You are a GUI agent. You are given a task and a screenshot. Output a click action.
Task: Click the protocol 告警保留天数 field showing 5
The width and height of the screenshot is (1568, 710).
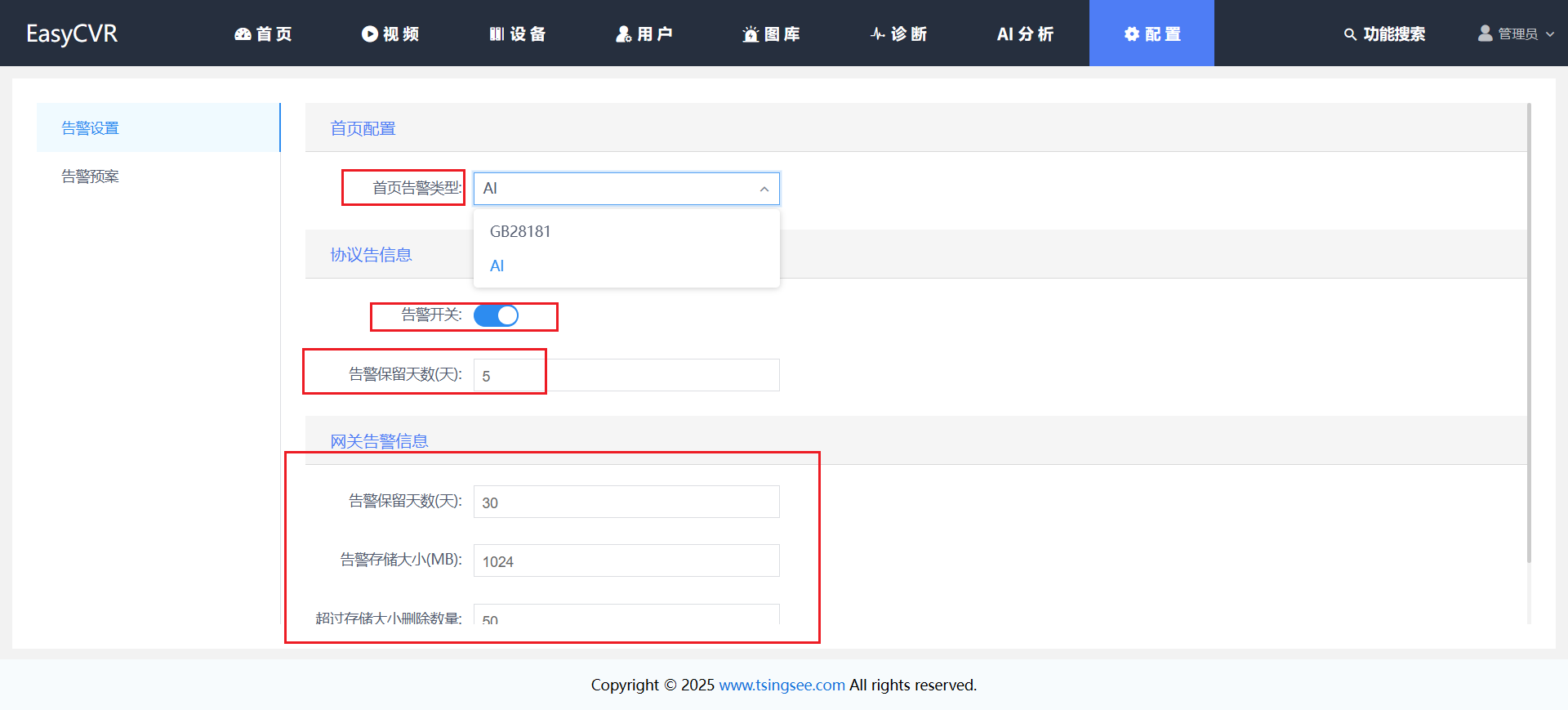626,375
